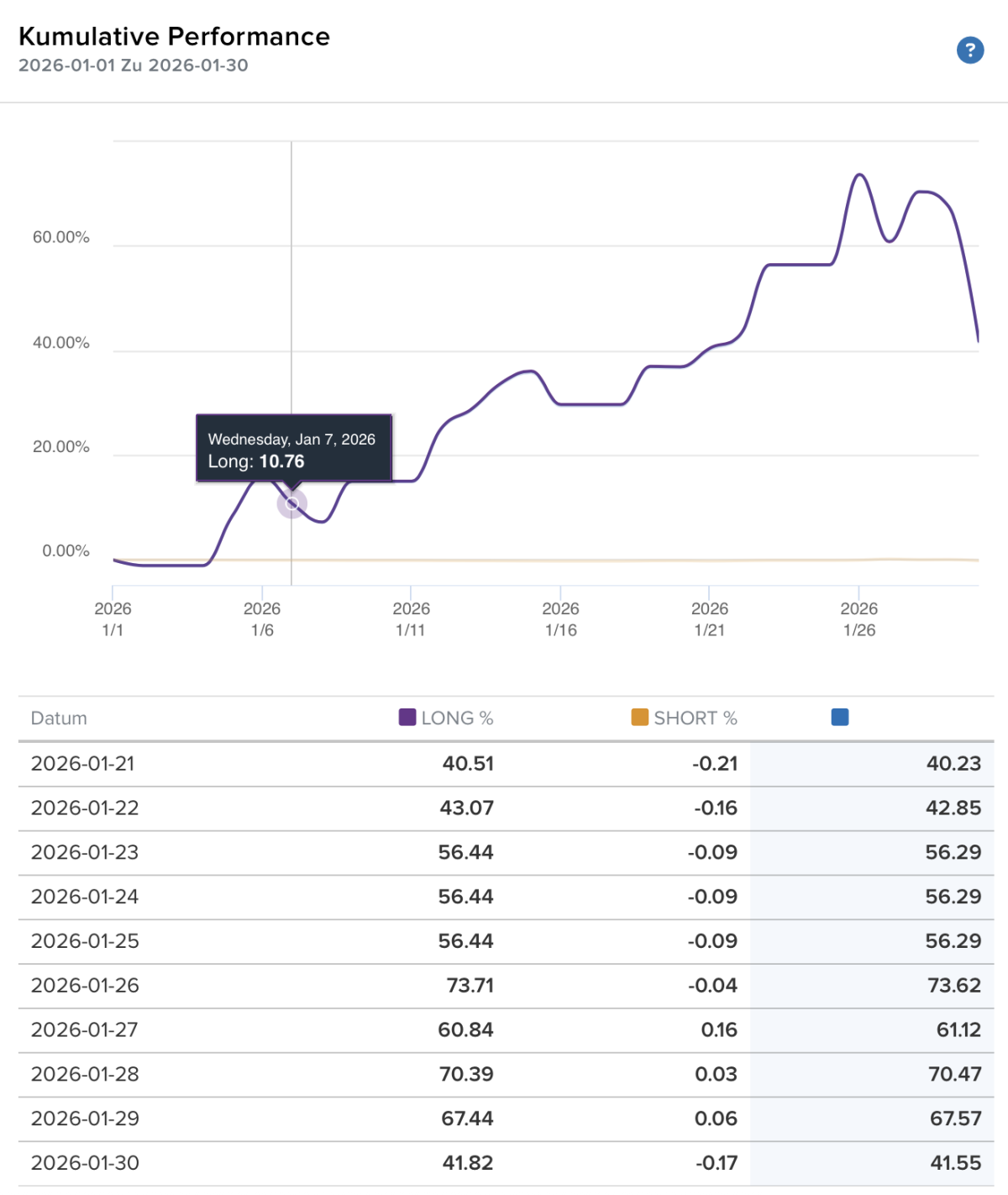This screenshot has width=1008, height=1195.
Task: Click the short value -0.21
Action: point(715,764)
